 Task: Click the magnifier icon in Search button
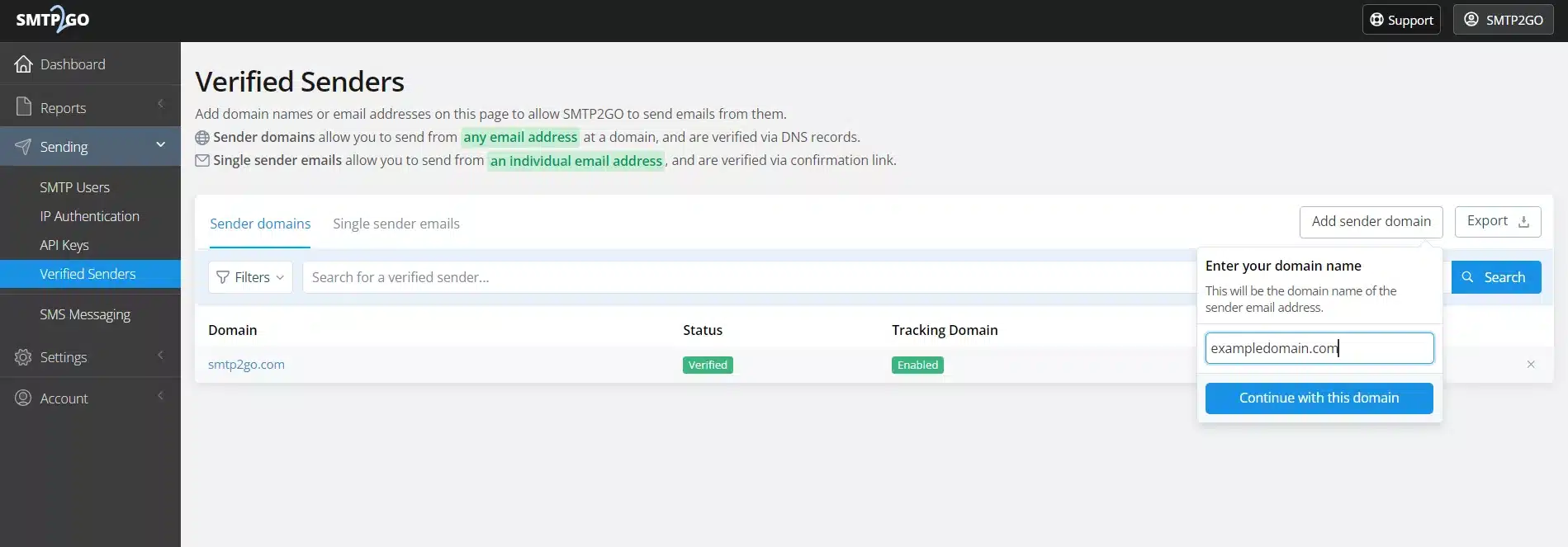pyautogui.click(x=1467, y=277)
